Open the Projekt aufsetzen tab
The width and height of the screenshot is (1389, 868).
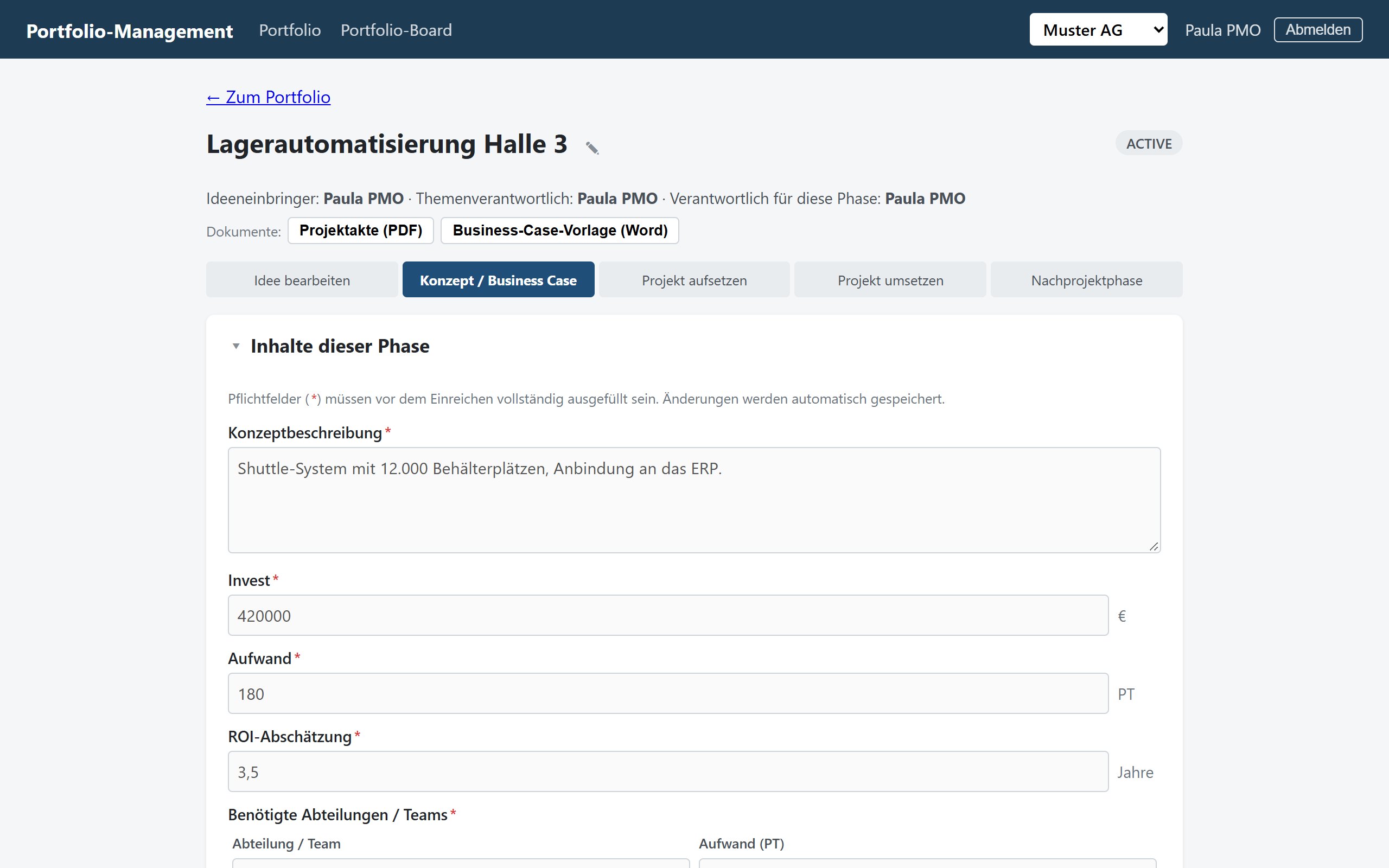(x=694, y=279)
